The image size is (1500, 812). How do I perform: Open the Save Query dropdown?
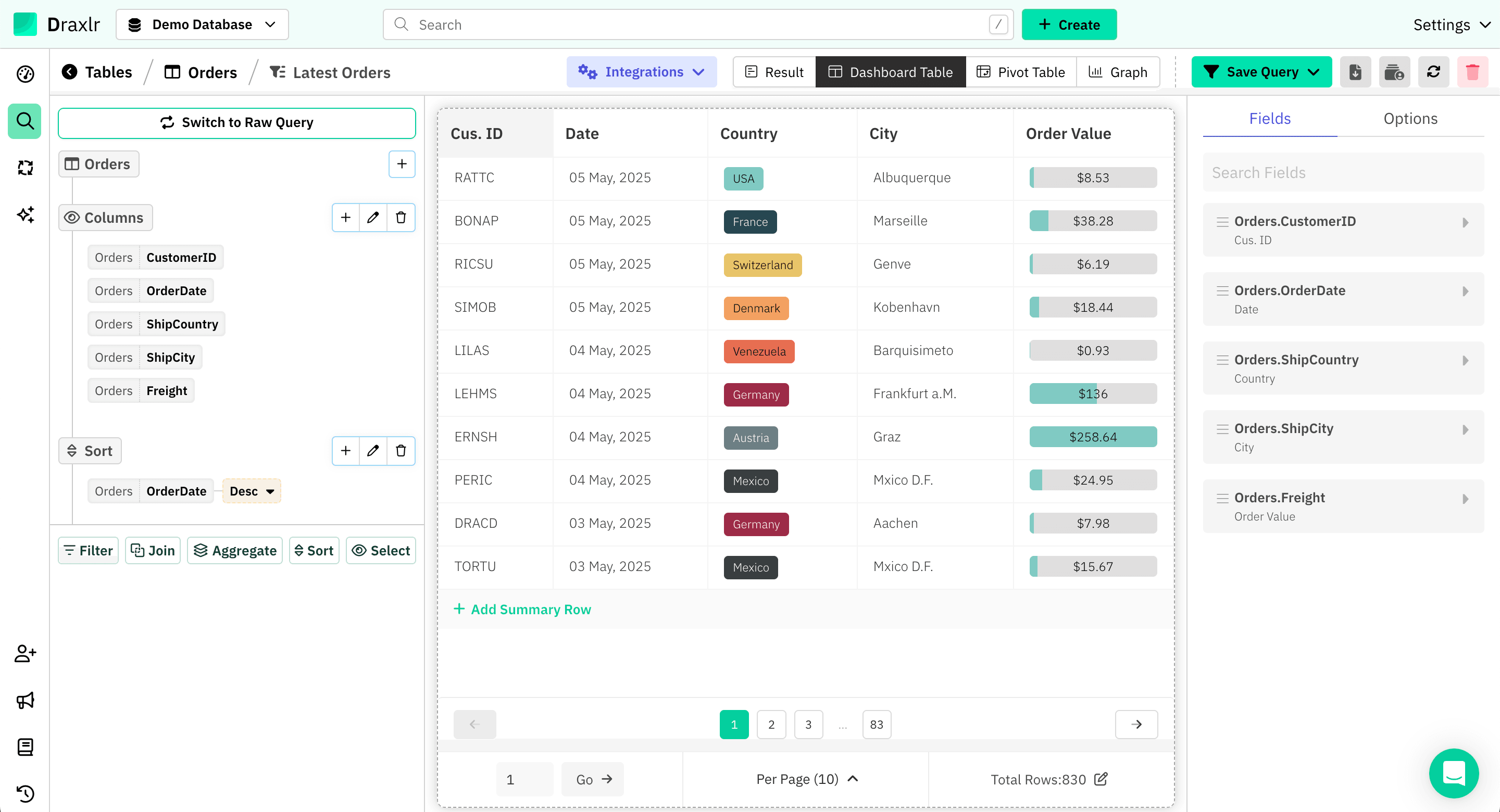1261,72
